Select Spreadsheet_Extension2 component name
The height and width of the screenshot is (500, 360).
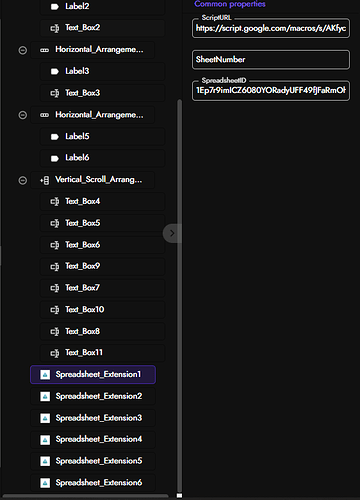[99, 396]
